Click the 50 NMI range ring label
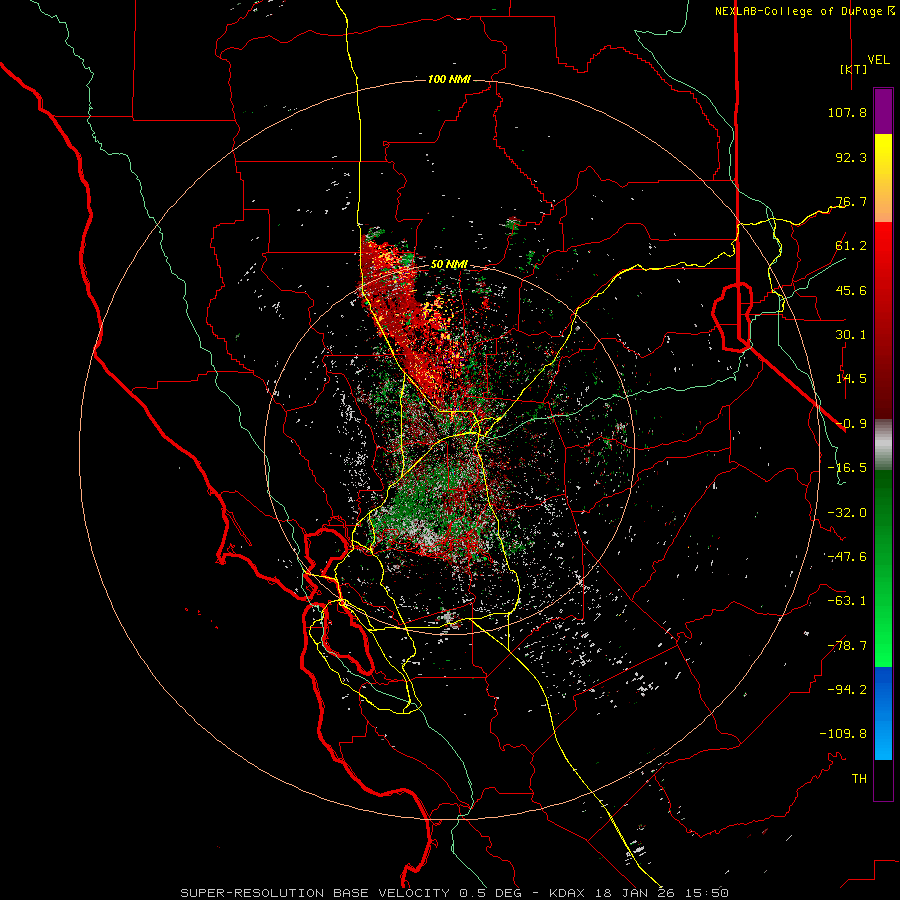Image resolution: width=900 pixels, height=900 pixels. point(449,265)
